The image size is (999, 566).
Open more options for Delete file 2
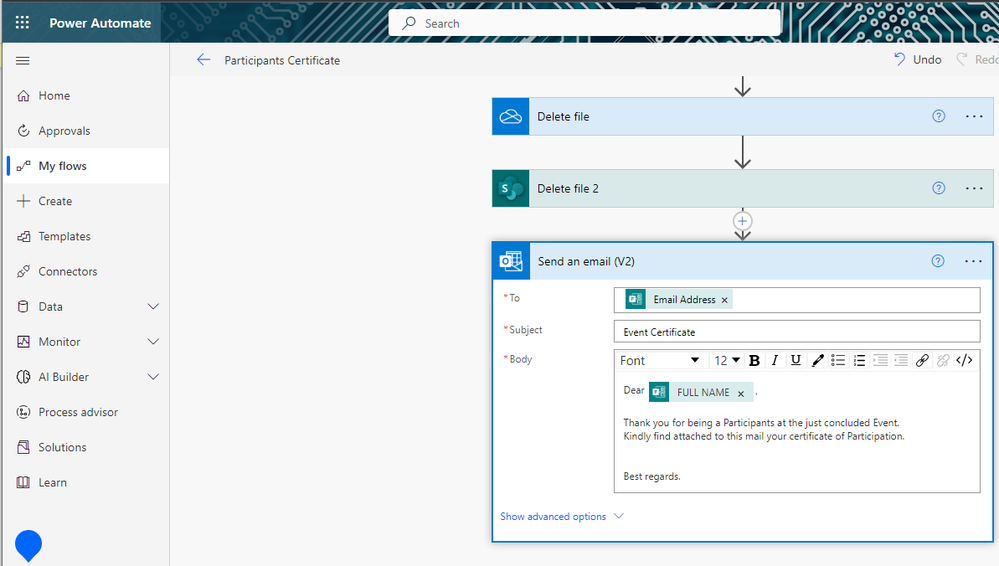click(x=974, y=188)
